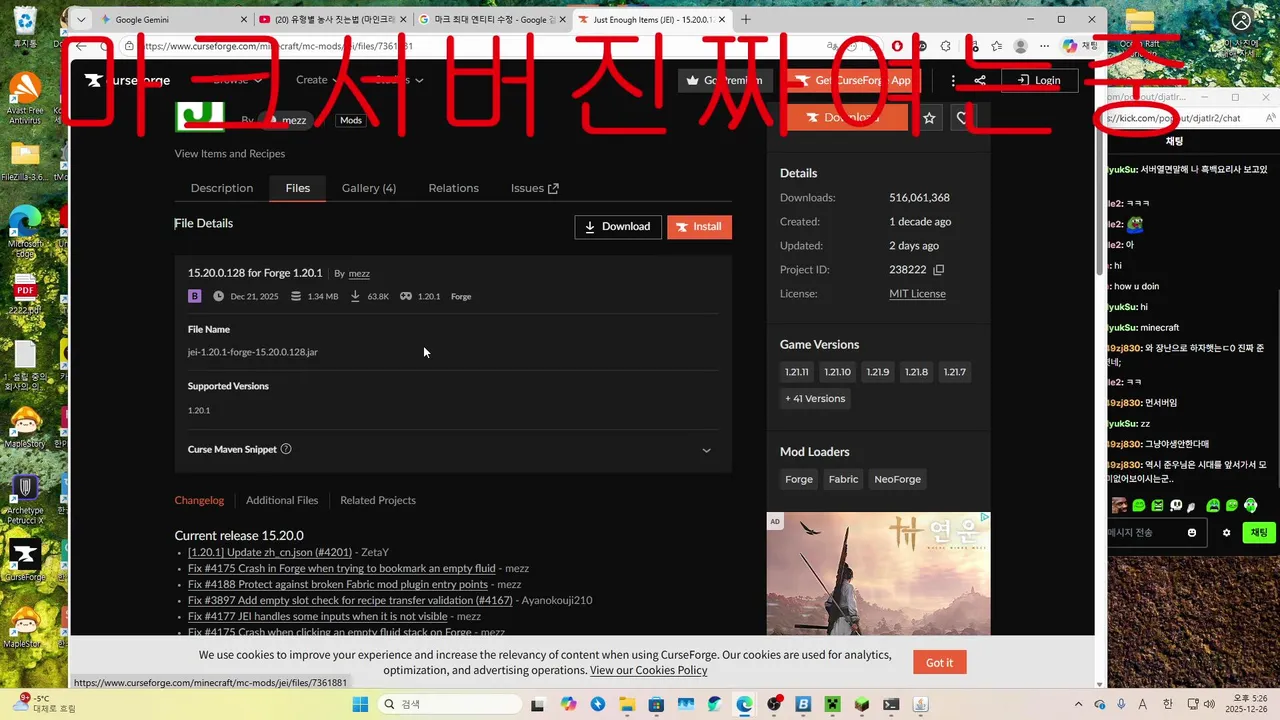Open the mezz author link in file details
Screen dimensions: 1280x720
click(359, 273)
